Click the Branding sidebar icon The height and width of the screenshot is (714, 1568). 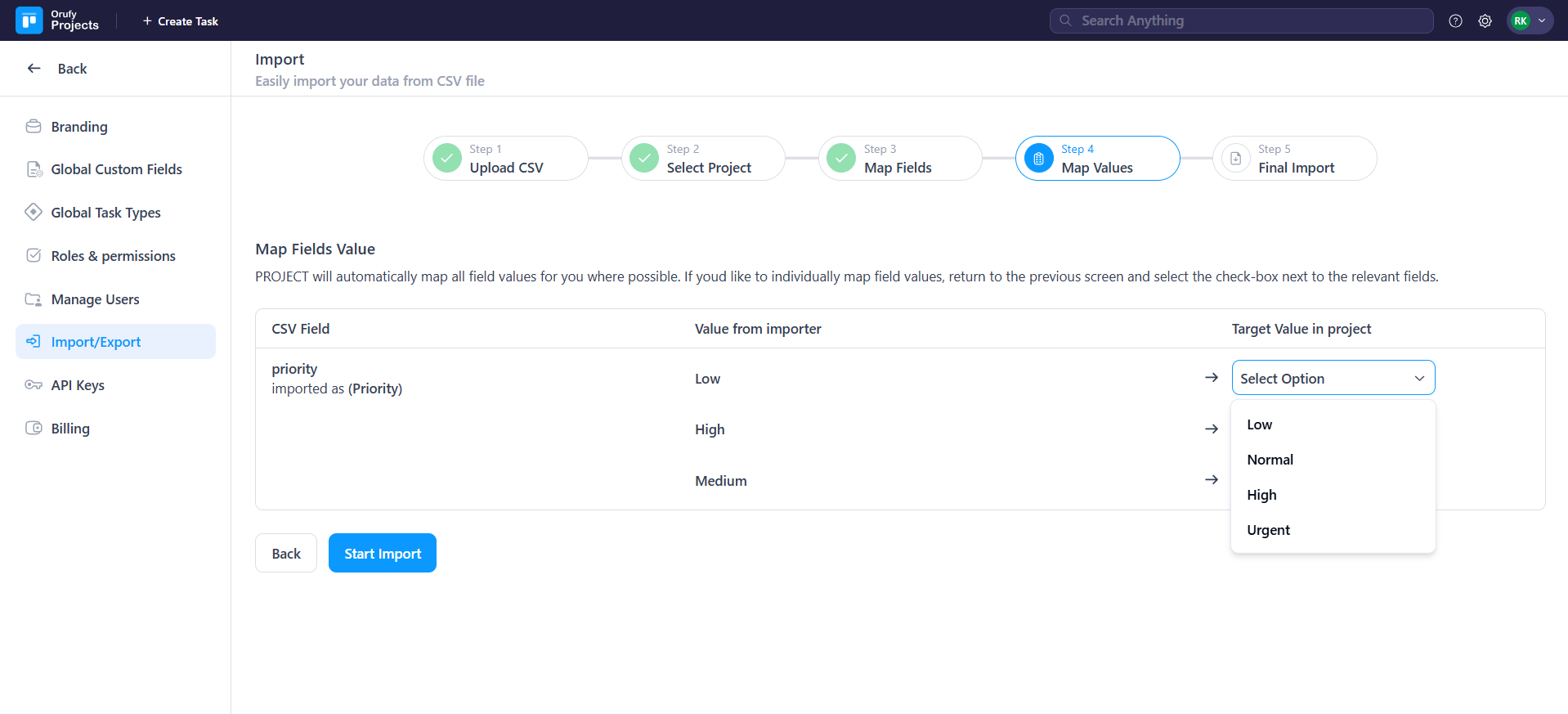pos(34,127)
